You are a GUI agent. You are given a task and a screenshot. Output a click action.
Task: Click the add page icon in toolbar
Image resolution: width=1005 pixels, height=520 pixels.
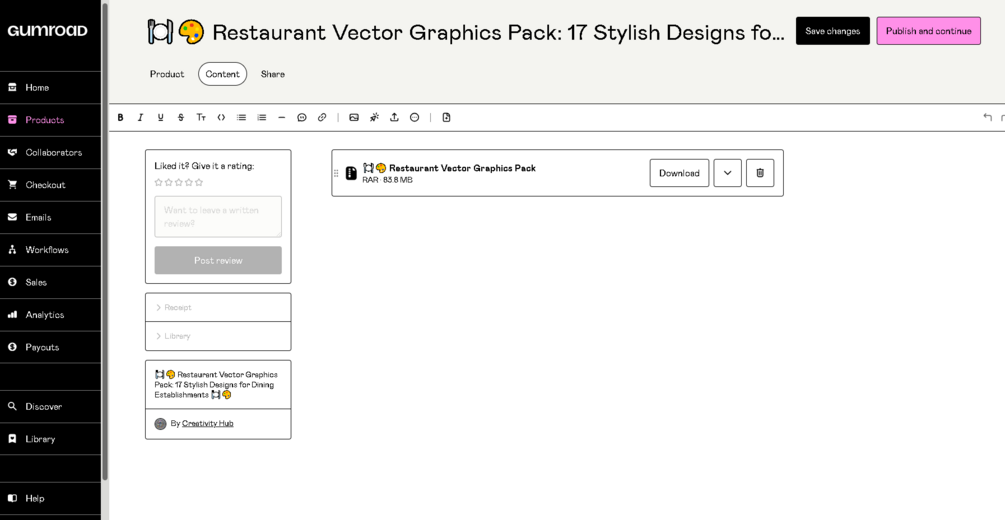(x=447, y=117)
